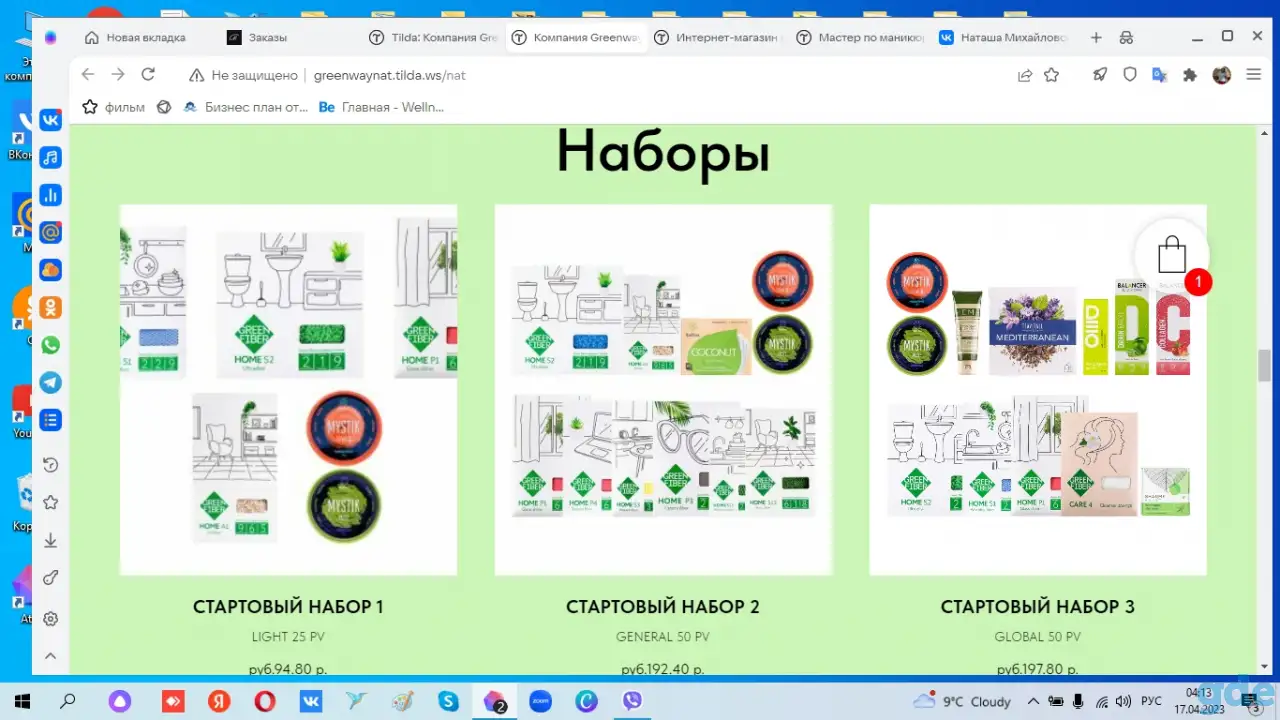
Task: Click the greenwaynat.tilda.ws address field
Action: pos(389,75)
